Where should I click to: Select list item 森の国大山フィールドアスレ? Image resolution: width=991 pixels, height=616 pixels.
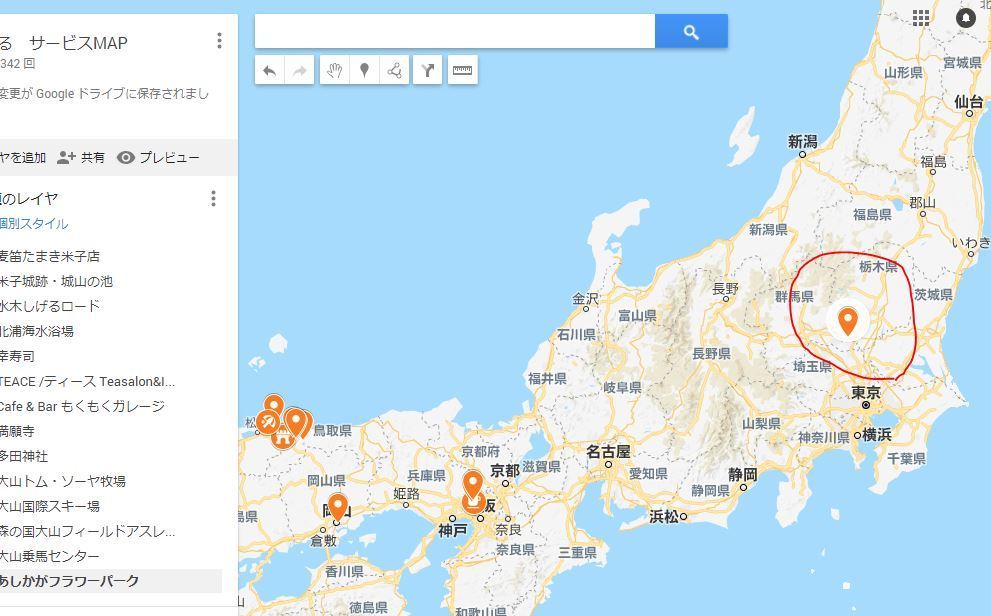(88, 531)
